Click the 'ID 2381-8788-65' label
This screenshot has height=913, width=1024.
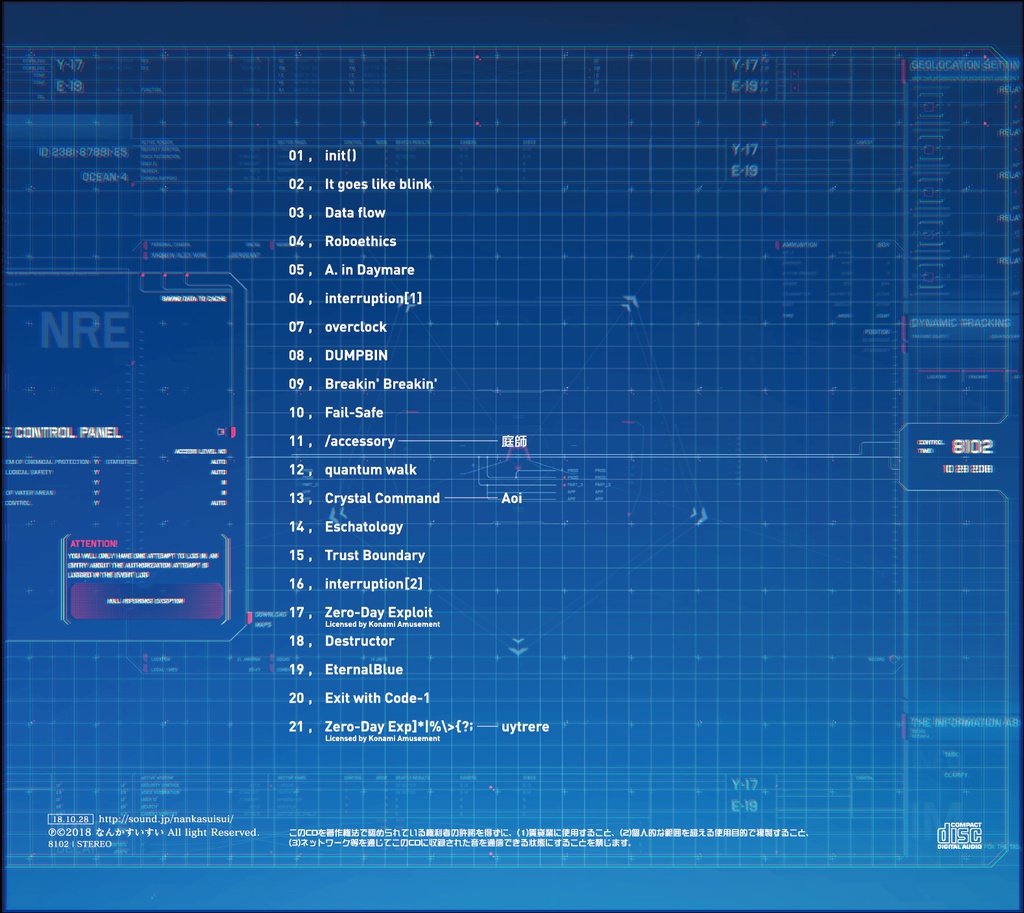click(x=83, y=152)
